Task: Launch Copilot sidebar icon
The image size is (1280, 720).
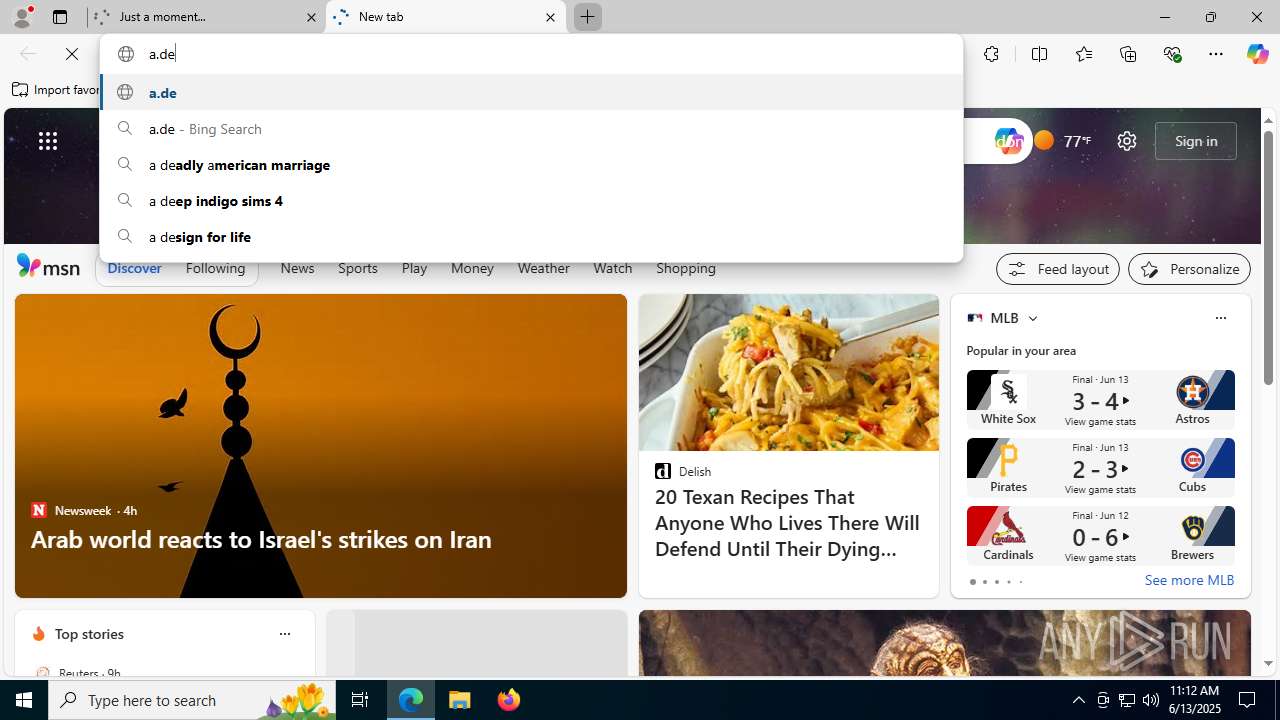Action: pos(1257,54)
